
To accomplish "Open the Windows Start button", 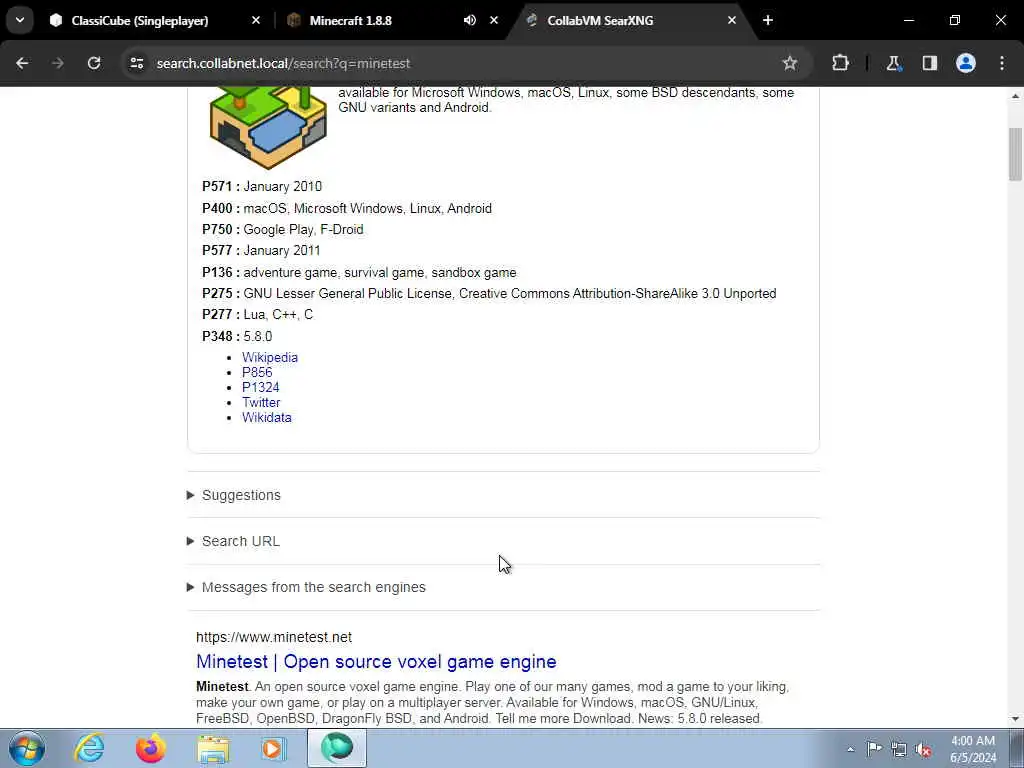I will click(x=27, y=748).
